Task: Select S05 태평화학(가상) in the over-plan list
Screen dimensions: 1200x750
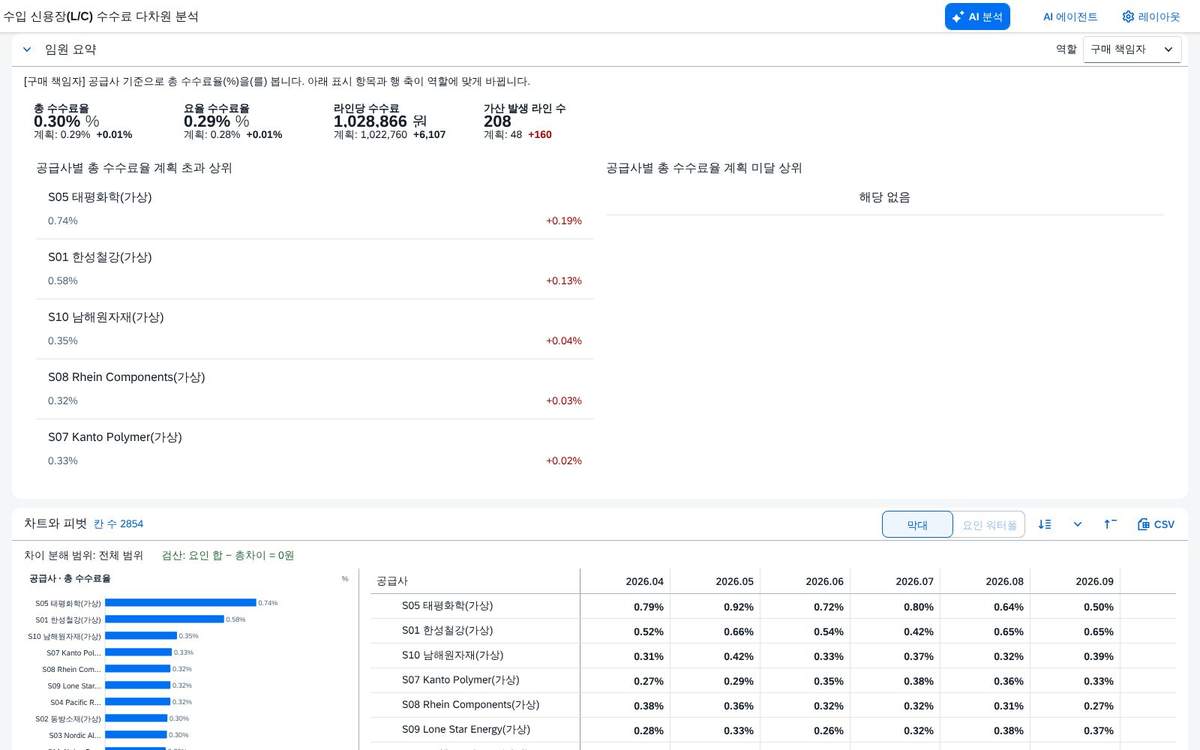Action: point(314,209)
